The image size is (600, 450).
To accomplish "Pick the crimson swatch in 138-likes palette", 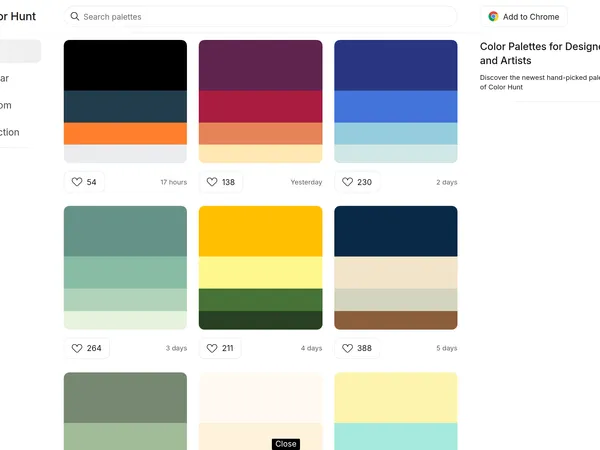I will tap(261, 107).
